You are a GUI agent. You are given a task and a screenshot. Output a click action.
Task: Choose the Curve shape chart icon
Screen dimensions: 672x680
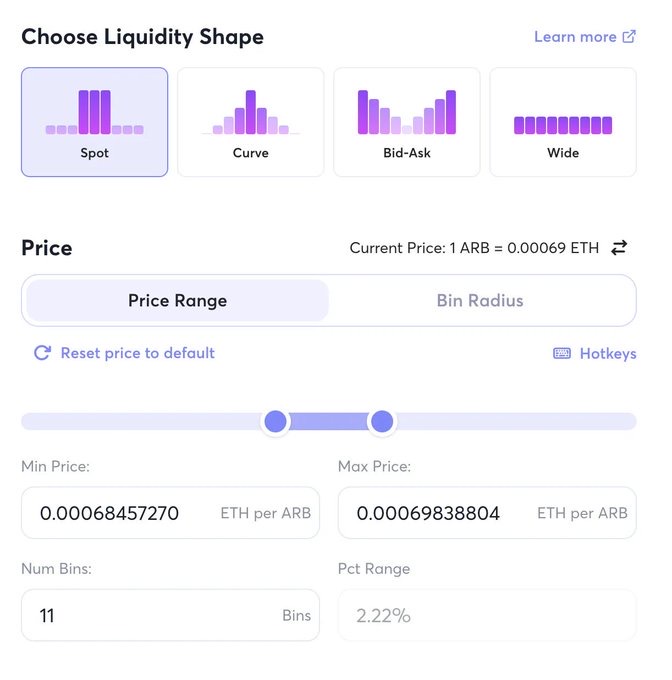click(x=250, y=112)
